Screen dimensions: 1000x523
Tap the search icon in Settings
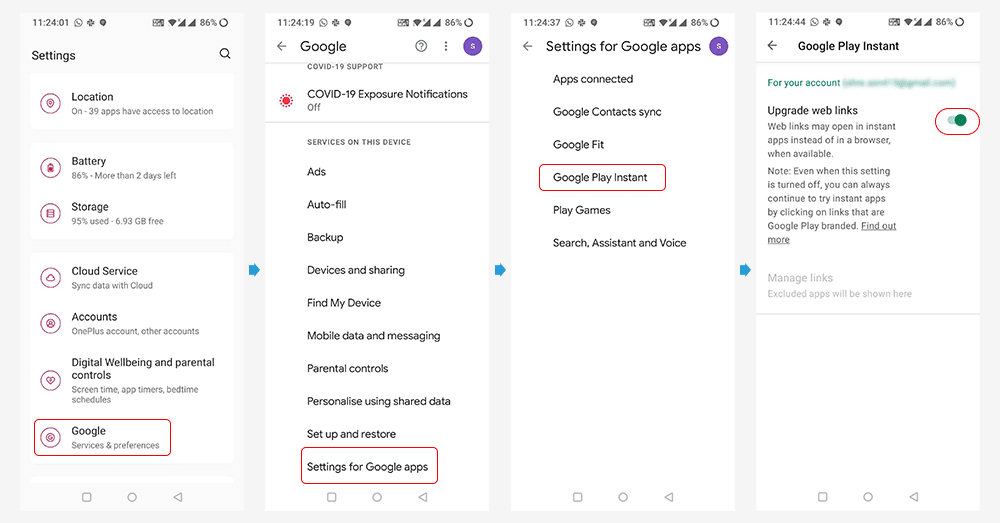pos(224,54)
